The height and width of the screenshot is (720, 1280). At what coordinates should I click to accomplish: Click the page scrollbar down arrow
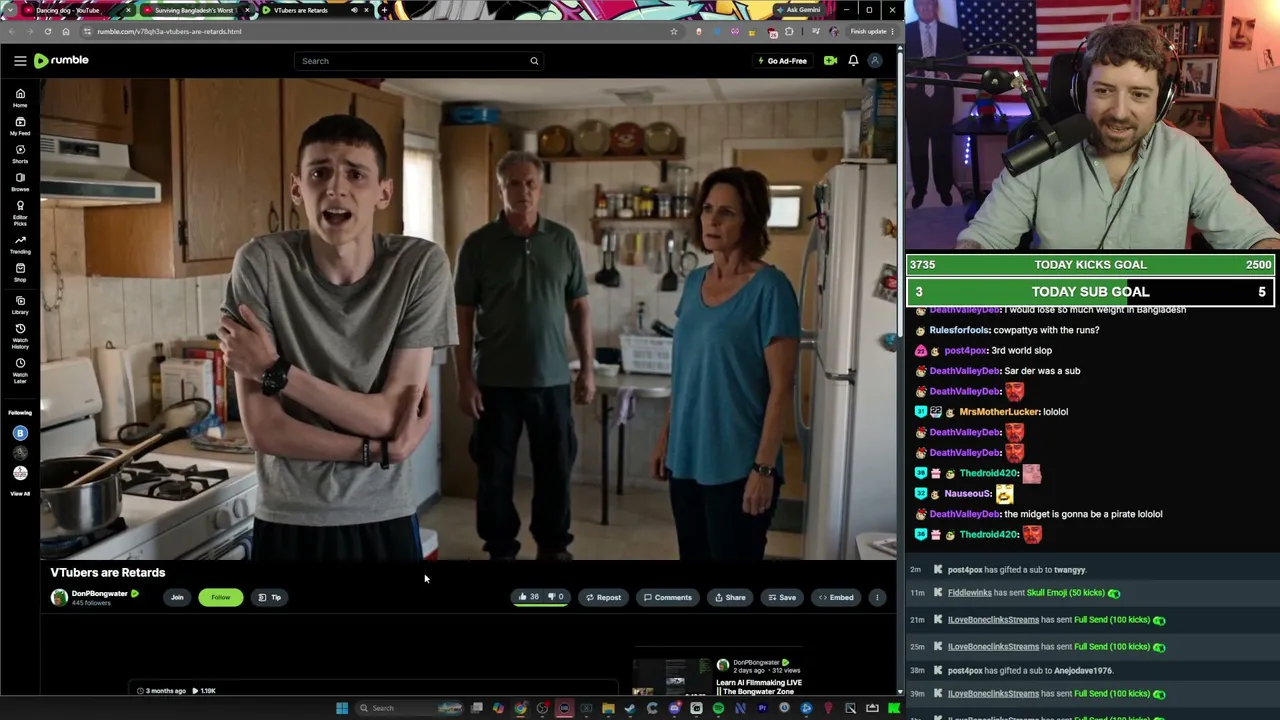900,691
